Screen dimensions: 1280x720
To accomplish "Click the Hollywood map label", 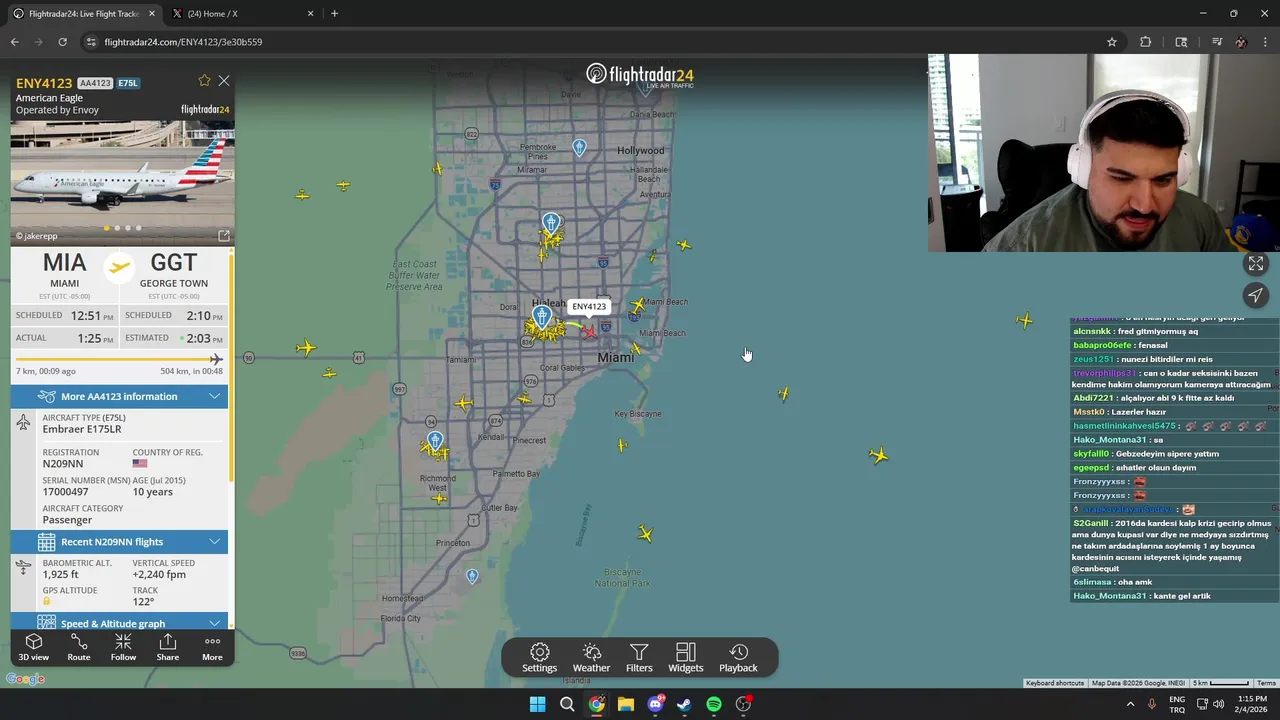I will [640, 151].
